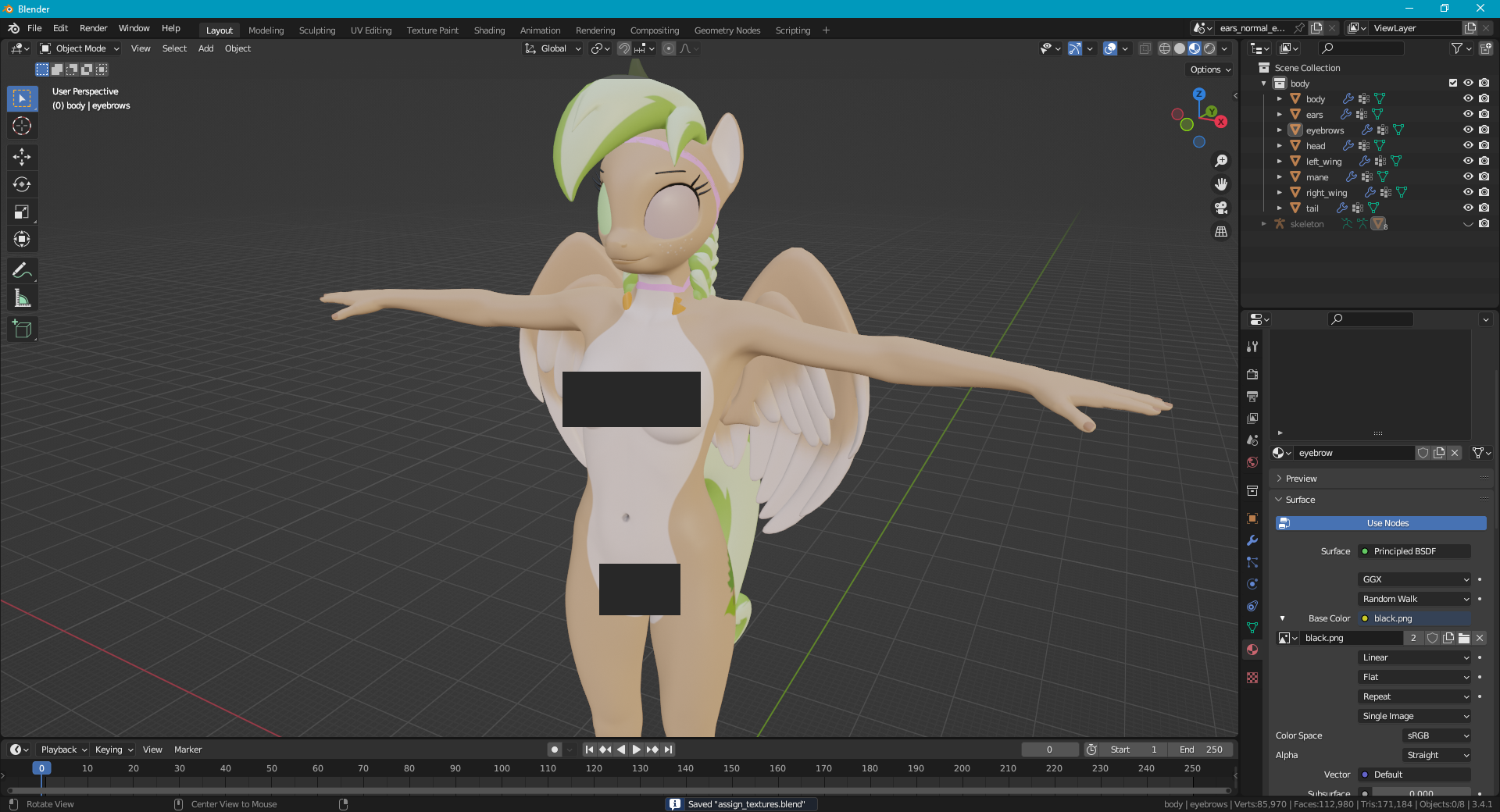Toggle auto keying record button
1500x812 pixels.
[555, 750]
